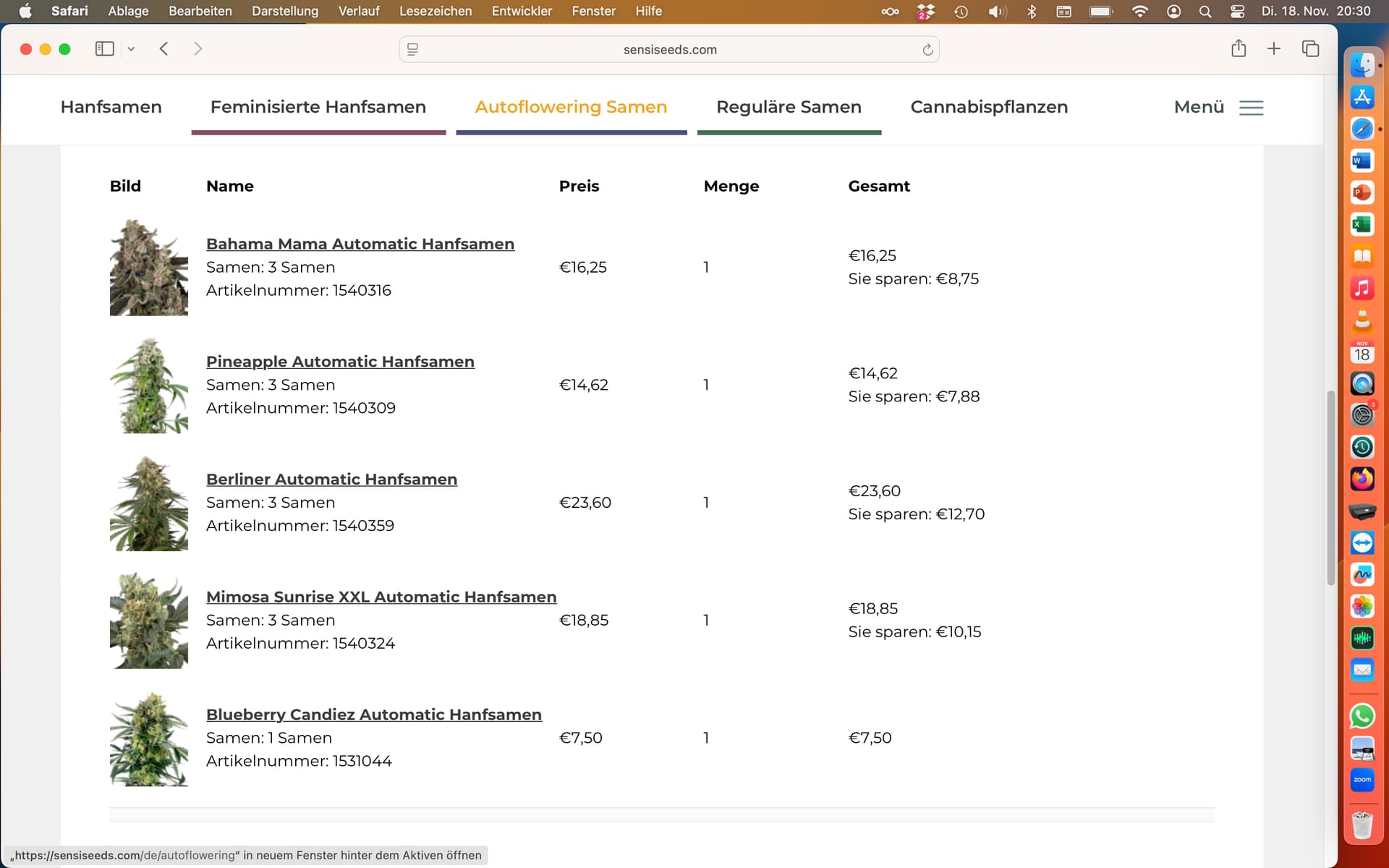Click the sensiseeds.com address field
This screenshot has width=1389, height=868.
669,49
